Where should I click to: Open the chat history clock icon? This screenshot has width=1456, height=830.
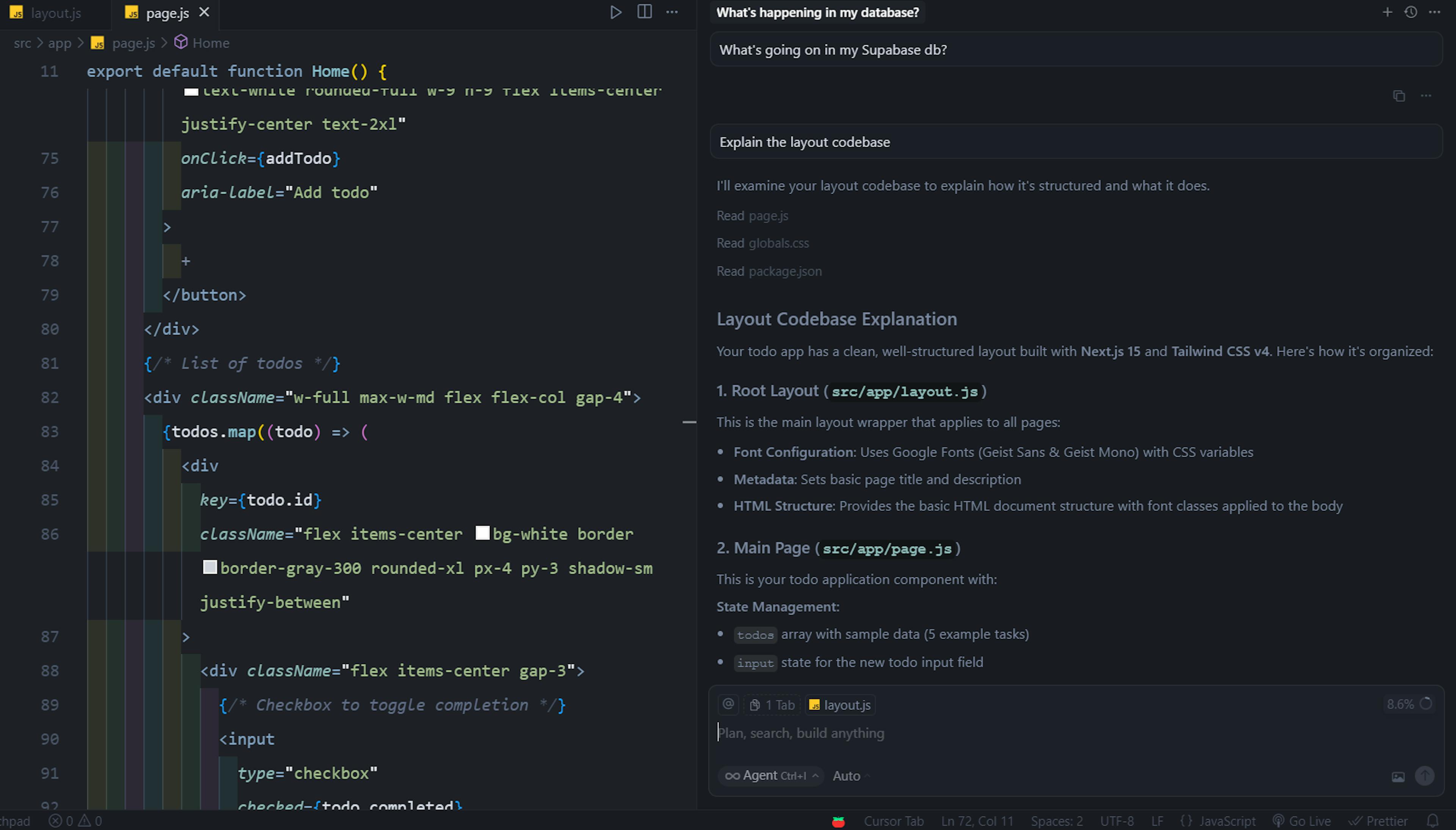[1411, 12]
